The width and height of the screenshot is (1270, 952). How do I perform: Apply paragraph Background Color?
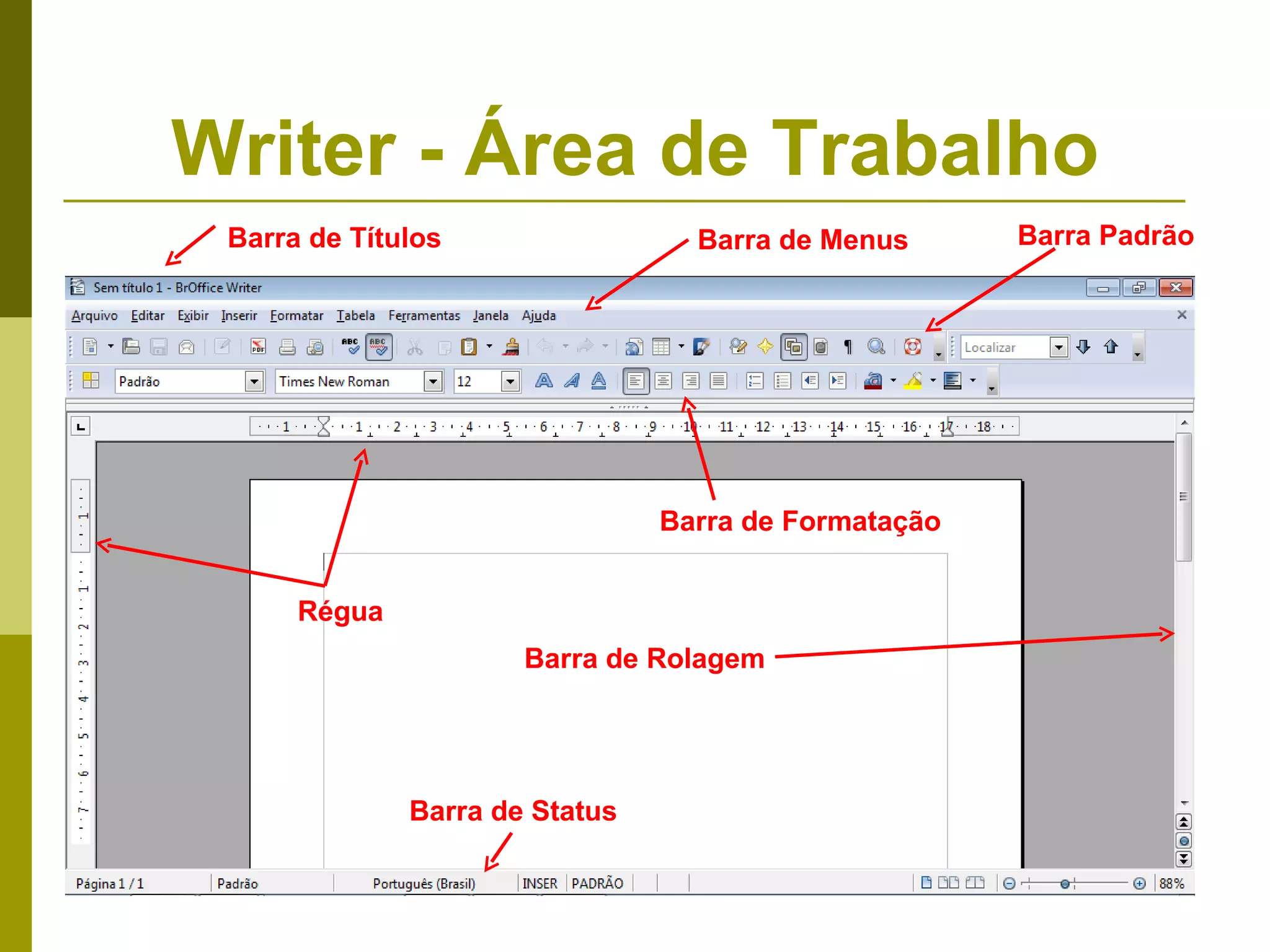coord(953,381)
